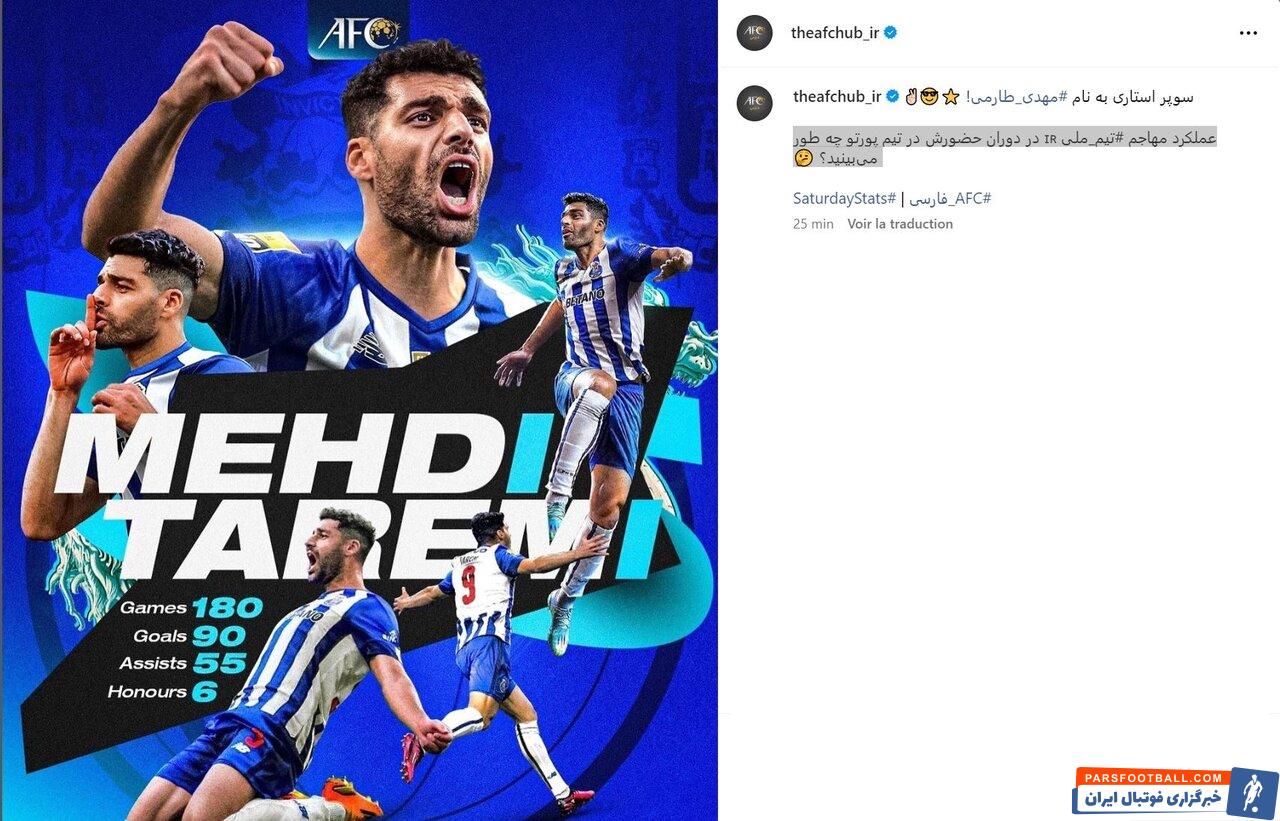Click the star emoji in the caption
Screen dimensions: 1280x821
pos(951,97)
